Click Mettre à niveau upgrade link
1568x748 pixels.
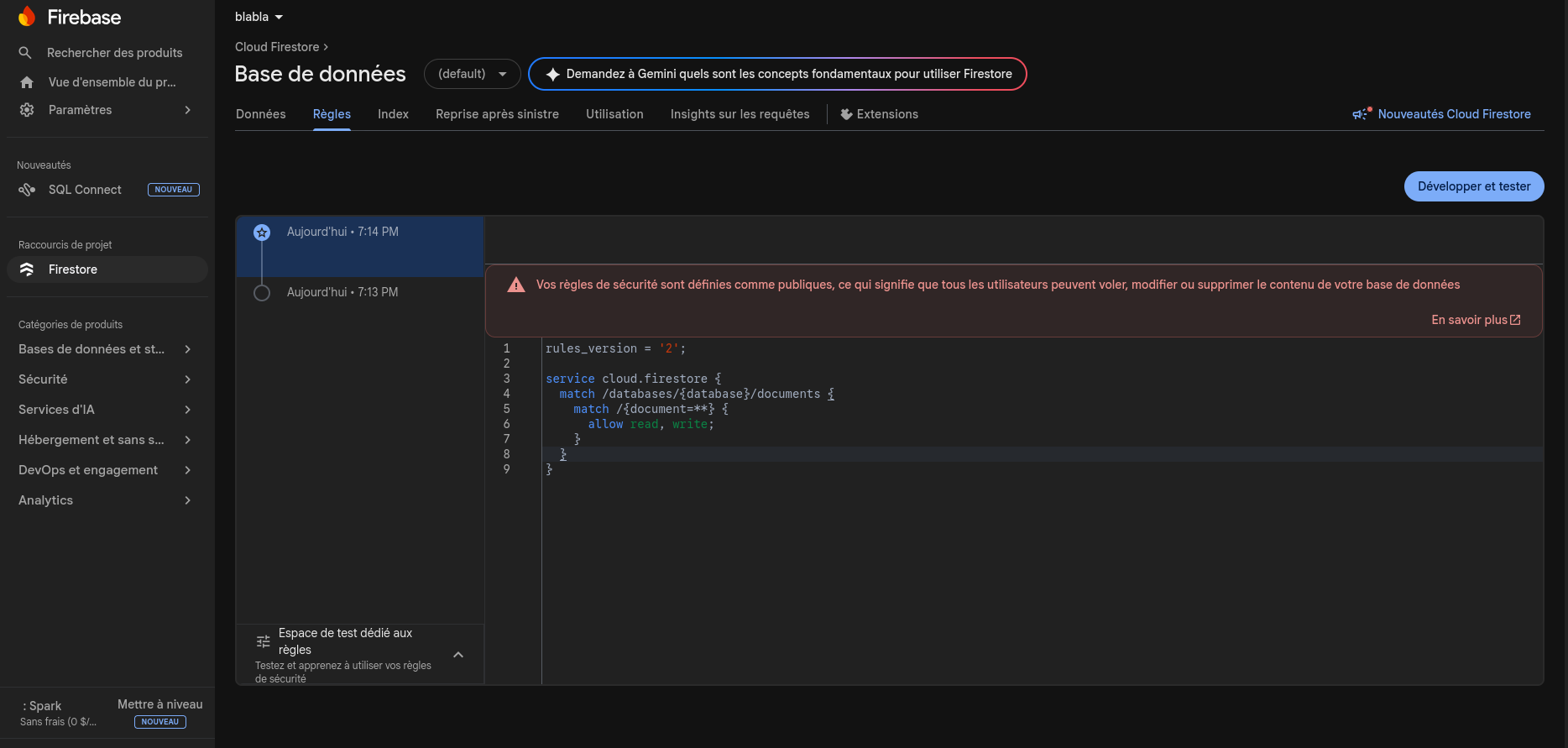coord(160,704)
